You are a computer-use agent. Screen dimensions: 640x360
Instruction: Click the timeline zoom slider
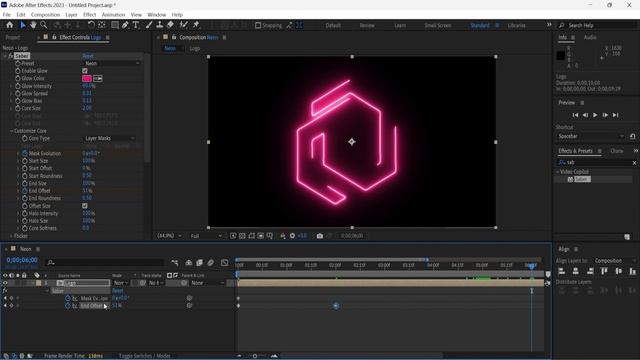[256, 356]
